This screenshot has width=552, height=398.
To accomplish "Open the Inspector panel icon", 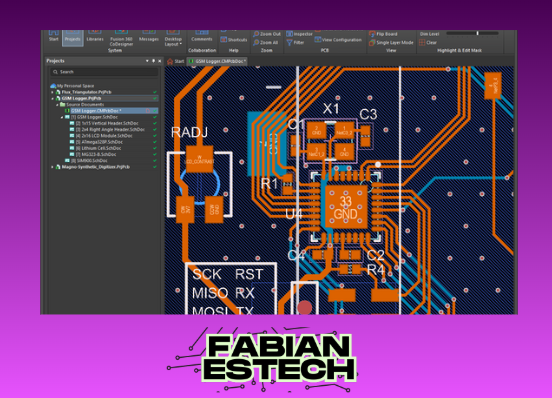I will [289, 34].
